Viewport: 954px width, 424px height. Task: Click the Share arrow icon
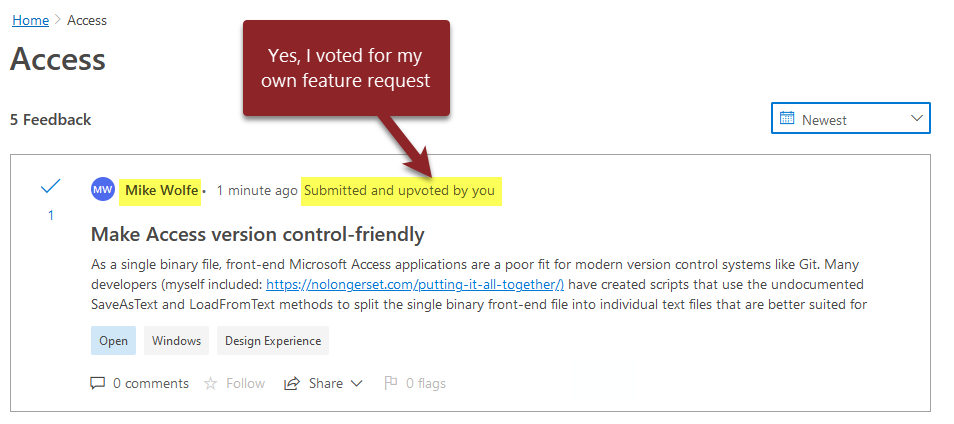coord(292,383)
